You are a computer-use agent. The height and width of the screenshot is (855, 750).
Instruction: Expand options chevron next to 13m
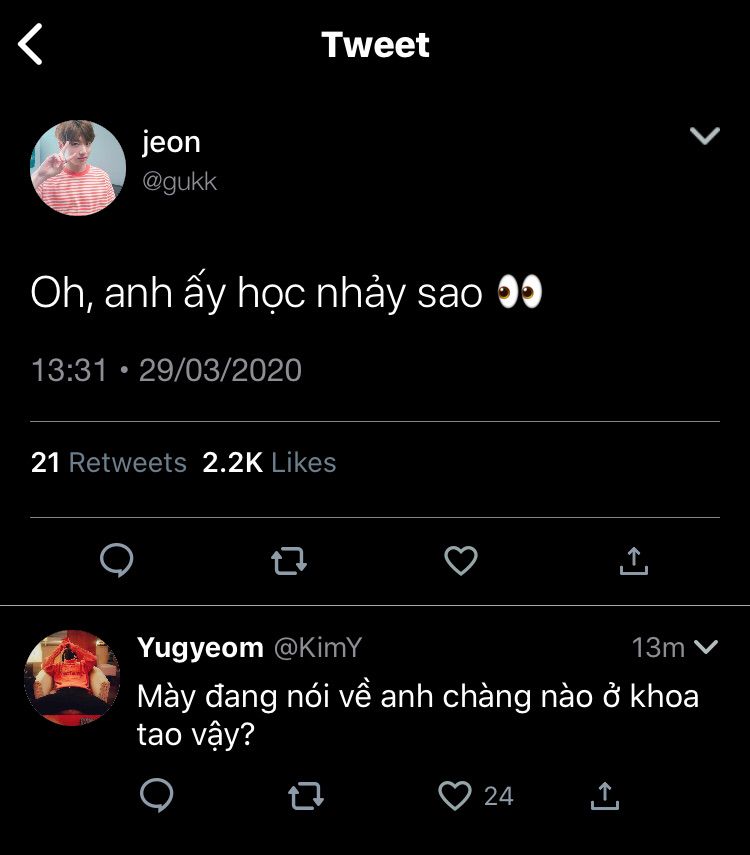click(706, 647)
